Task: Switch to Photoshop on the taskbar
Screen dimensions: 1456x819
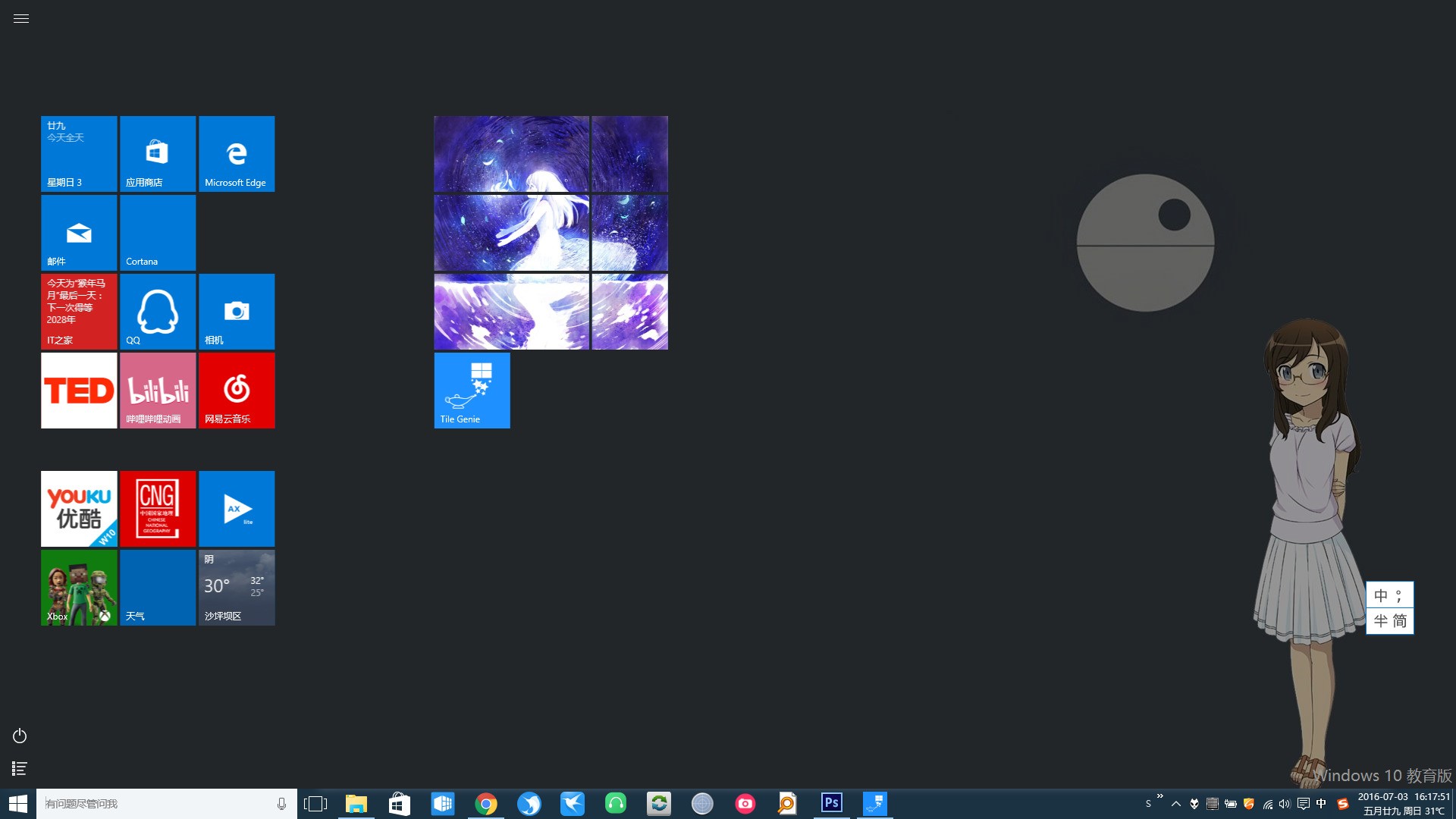Action: click(x=832, y=804)
